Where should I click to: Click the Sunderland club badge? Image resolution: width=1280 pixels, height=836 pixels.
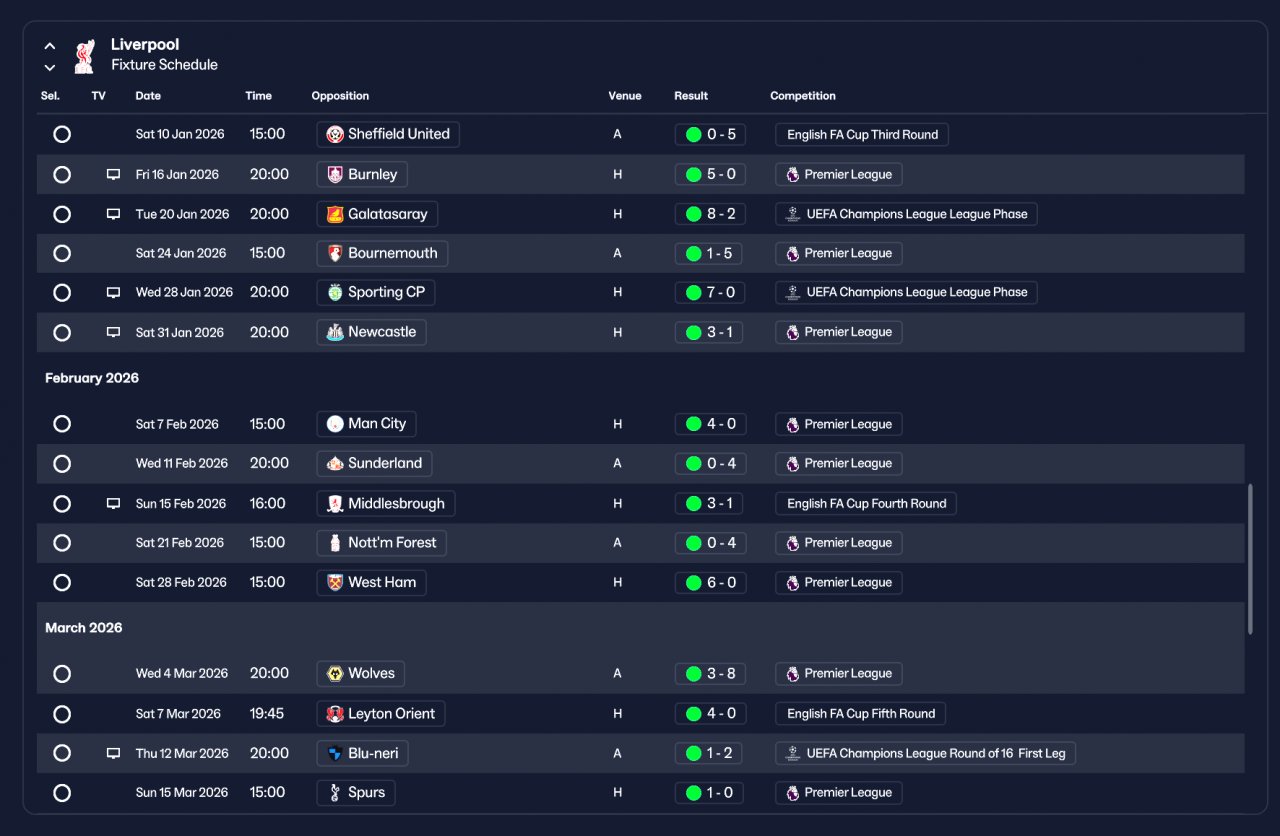tap(335, 463)
